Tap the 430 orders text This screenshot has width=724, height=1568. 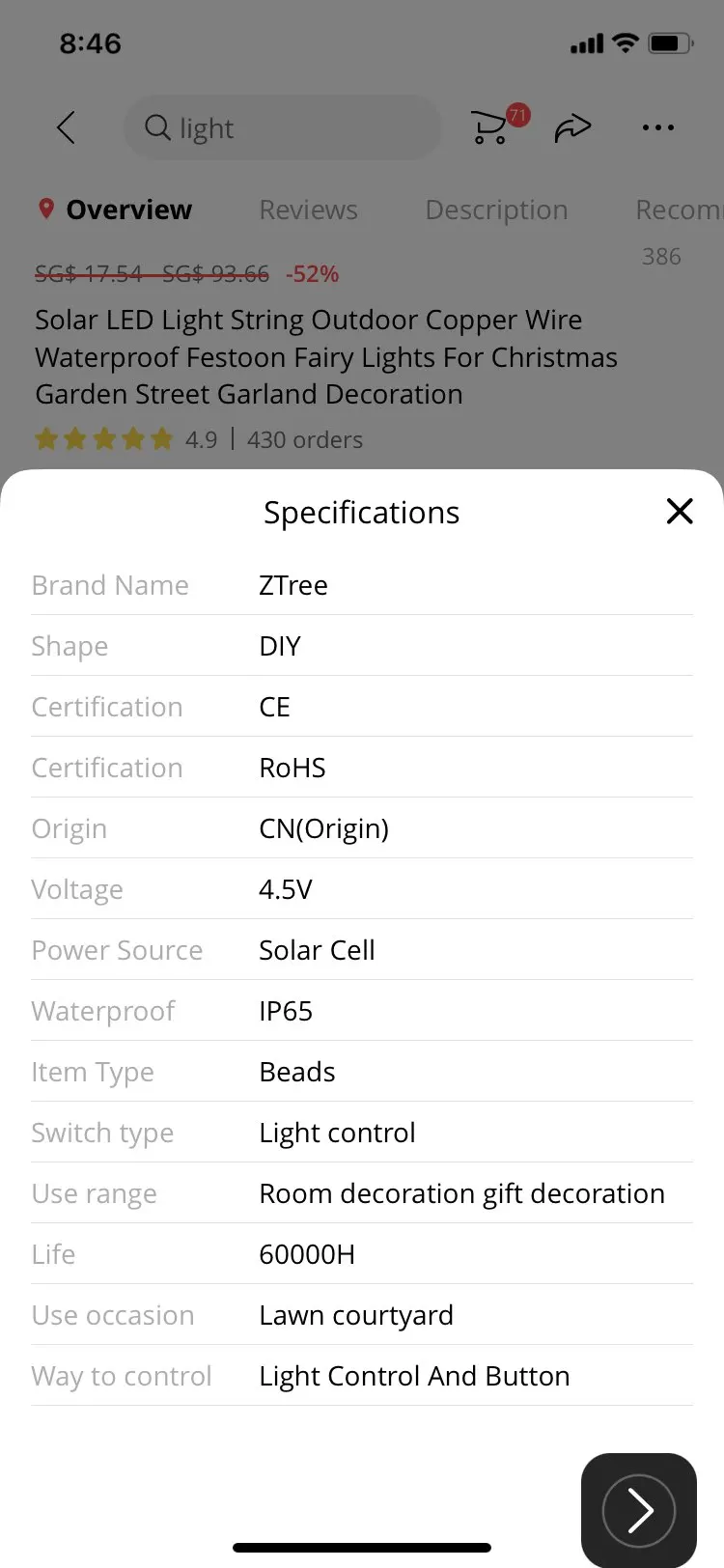(x=305, y=440)
